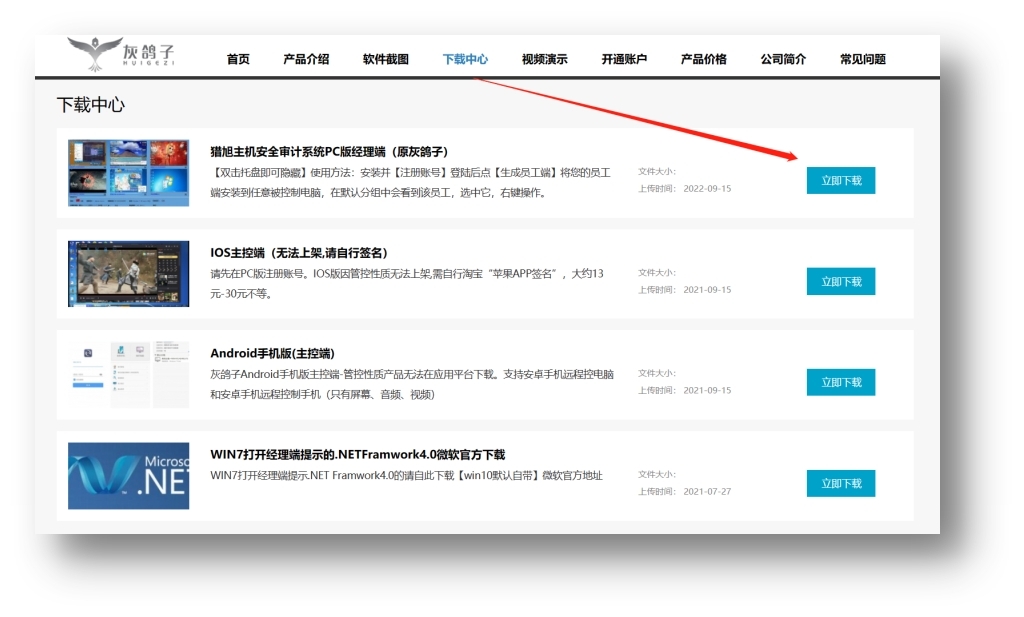This screenshot has width=1024, height=617.
Task: Select the 下载中心 navigation tab
Action: coord(465,59)
